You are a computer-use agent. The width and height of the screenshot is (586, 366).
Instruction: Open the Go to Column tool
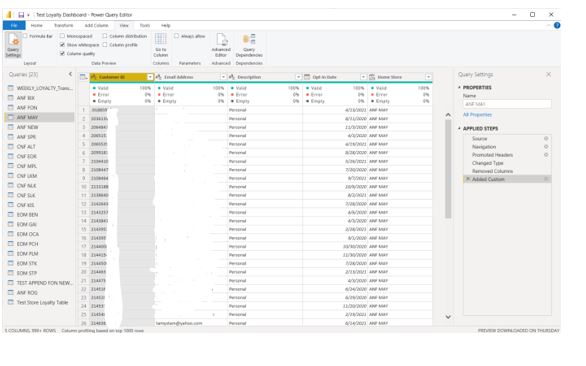(161, 45)
